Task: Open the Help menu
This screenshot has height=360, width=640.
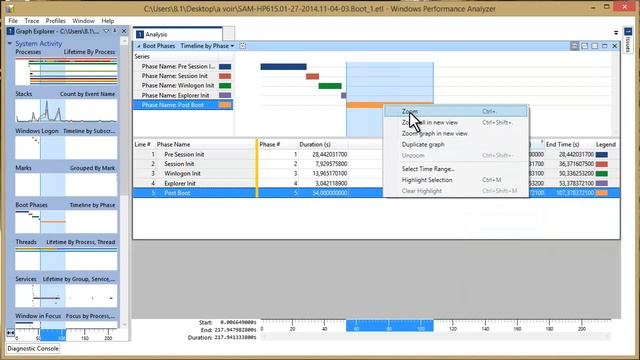Action: [108, 21]
